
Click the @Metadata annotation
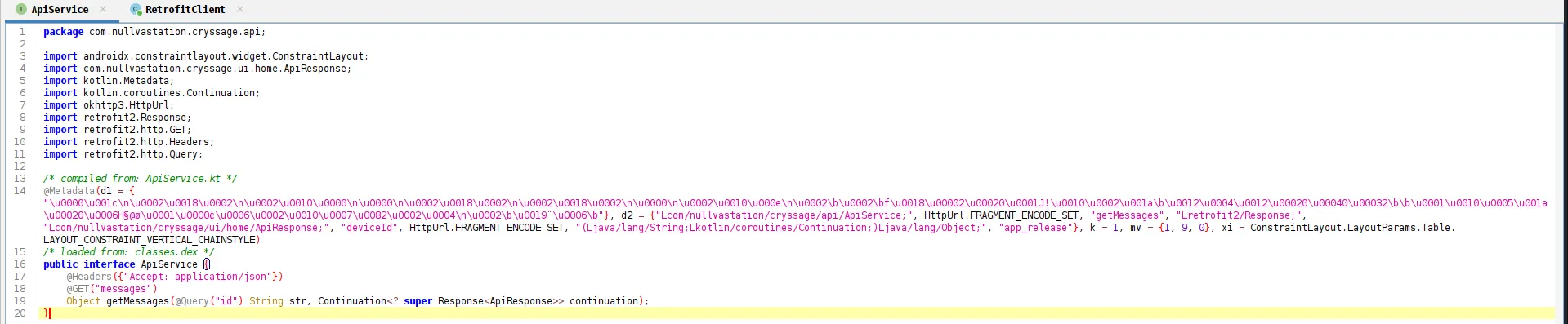[69, 191]
